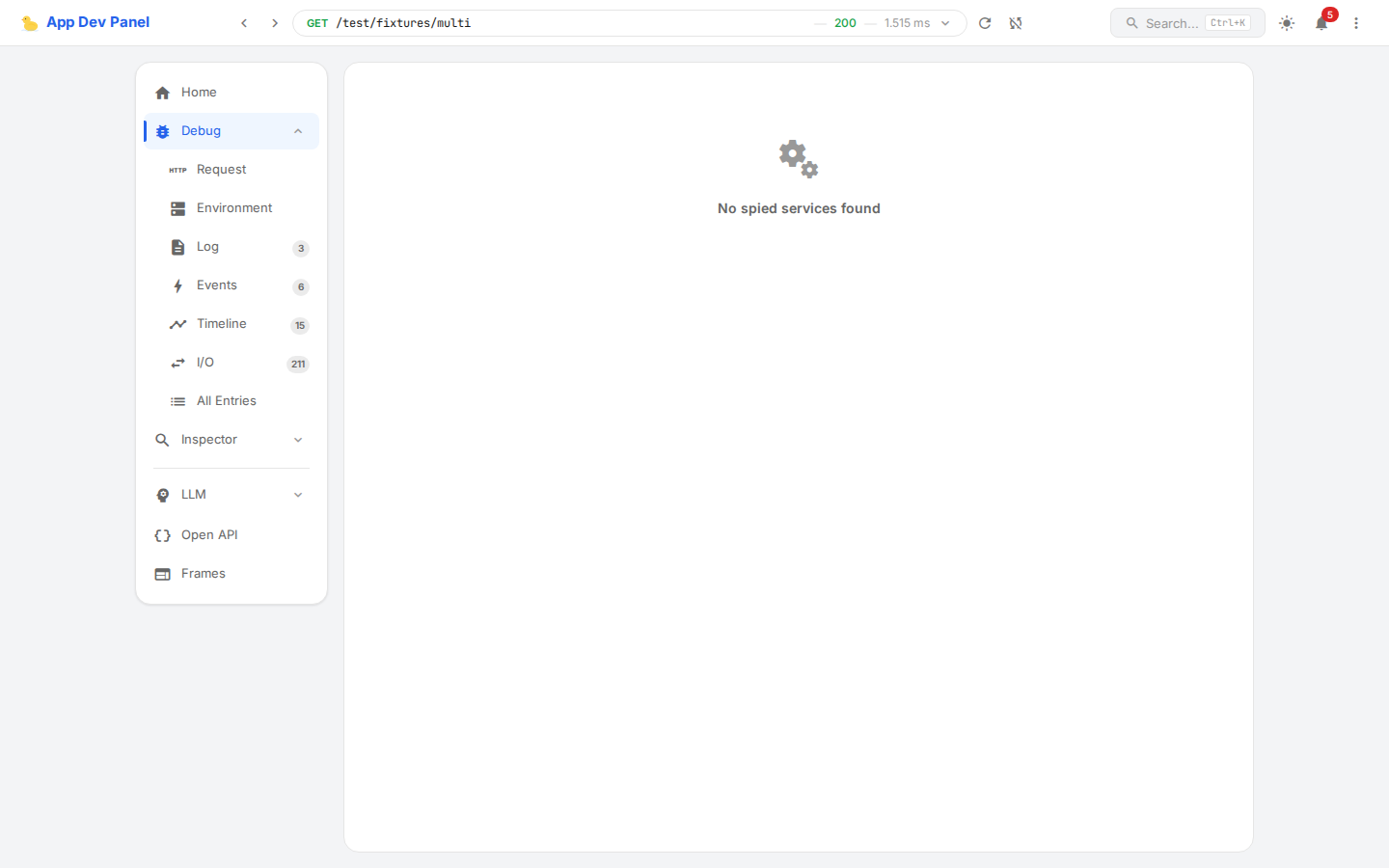The height and width of the screenshot is (868, 1389).
Task: Click the App Dev Panel logo
Action: coord(86,22)
